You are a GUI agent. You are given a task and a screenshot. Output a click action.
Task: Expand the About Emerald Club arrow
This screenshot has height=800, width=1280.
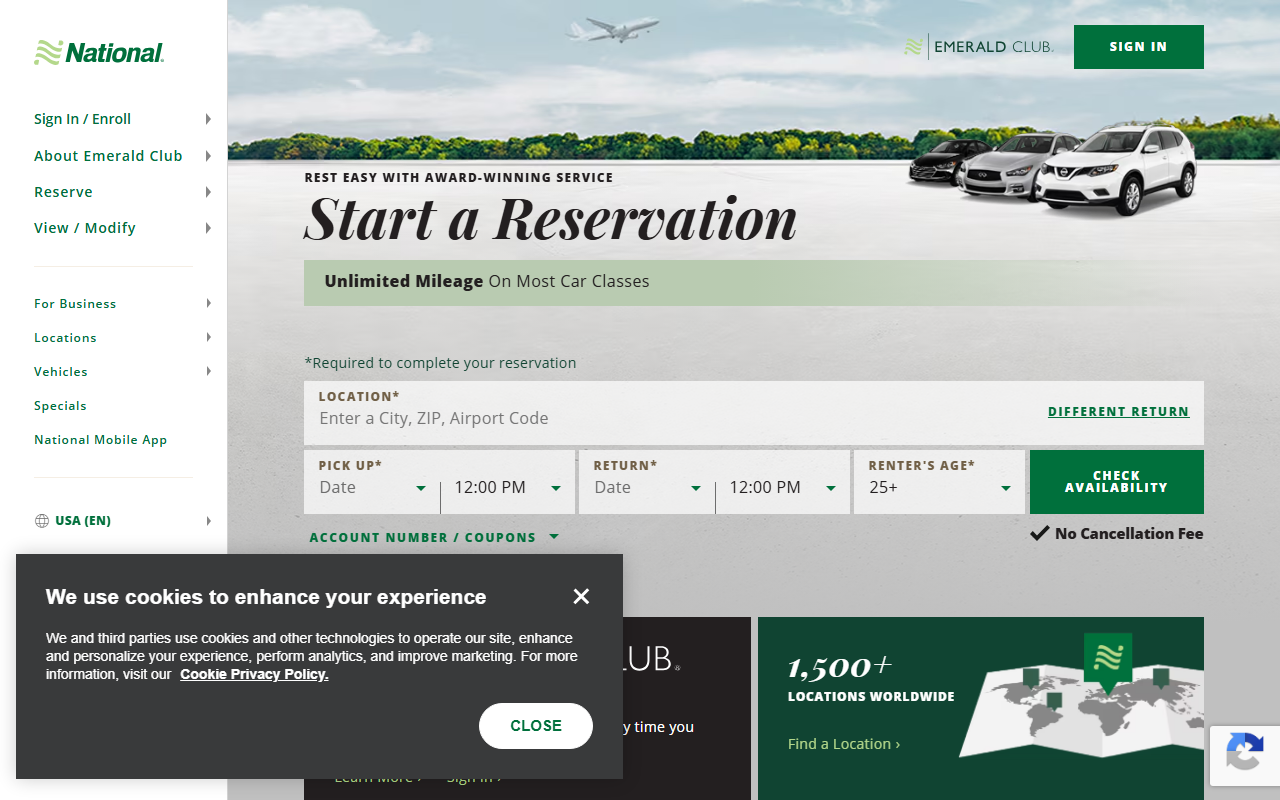click(x=208, y=156)
